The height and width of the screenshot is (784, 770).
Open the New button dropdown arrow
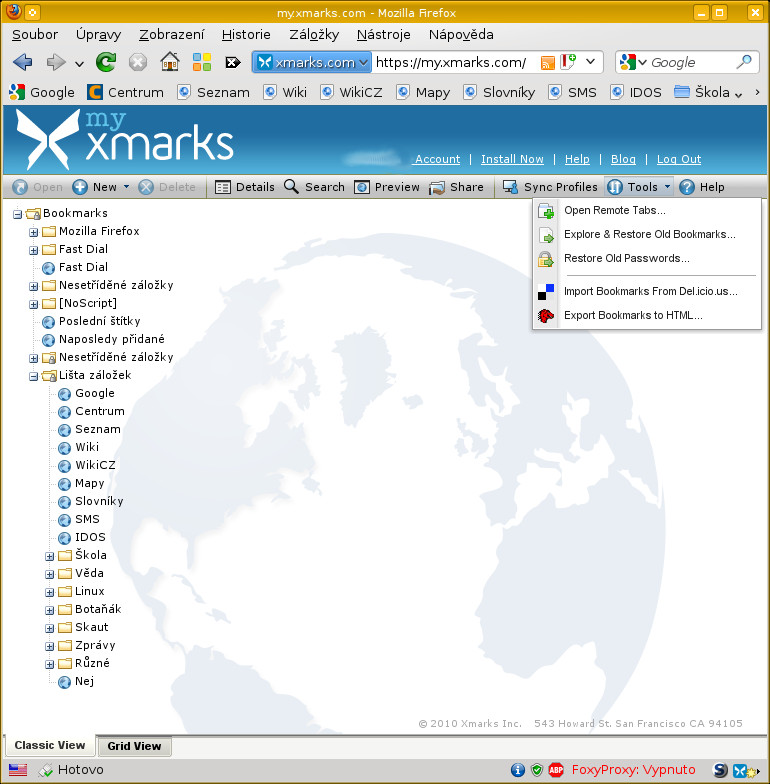pyautogui.click(x=126, y=186)
